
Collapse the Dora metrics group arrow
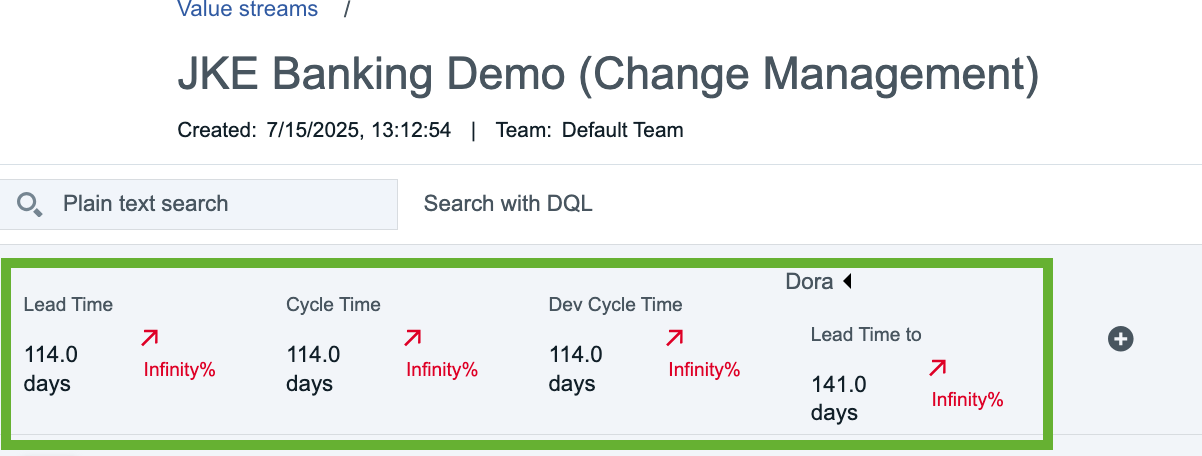[847, 282]
